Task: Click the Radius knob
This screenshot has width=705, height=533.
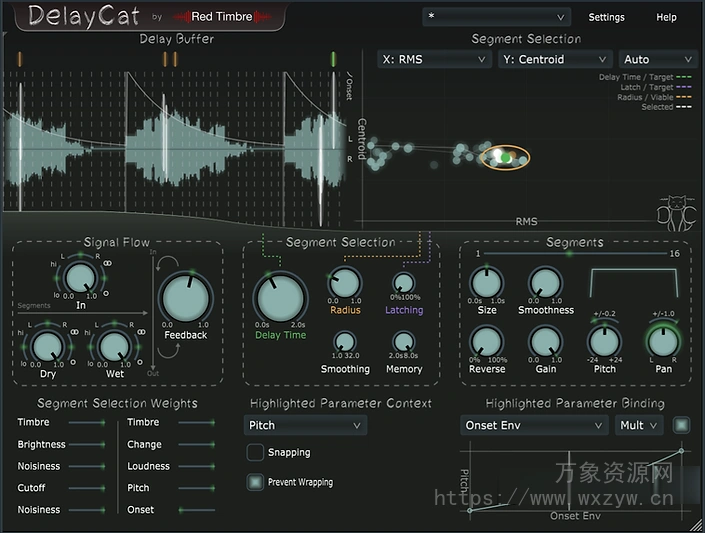Action: pyautogui.click(x=344, y=283)
